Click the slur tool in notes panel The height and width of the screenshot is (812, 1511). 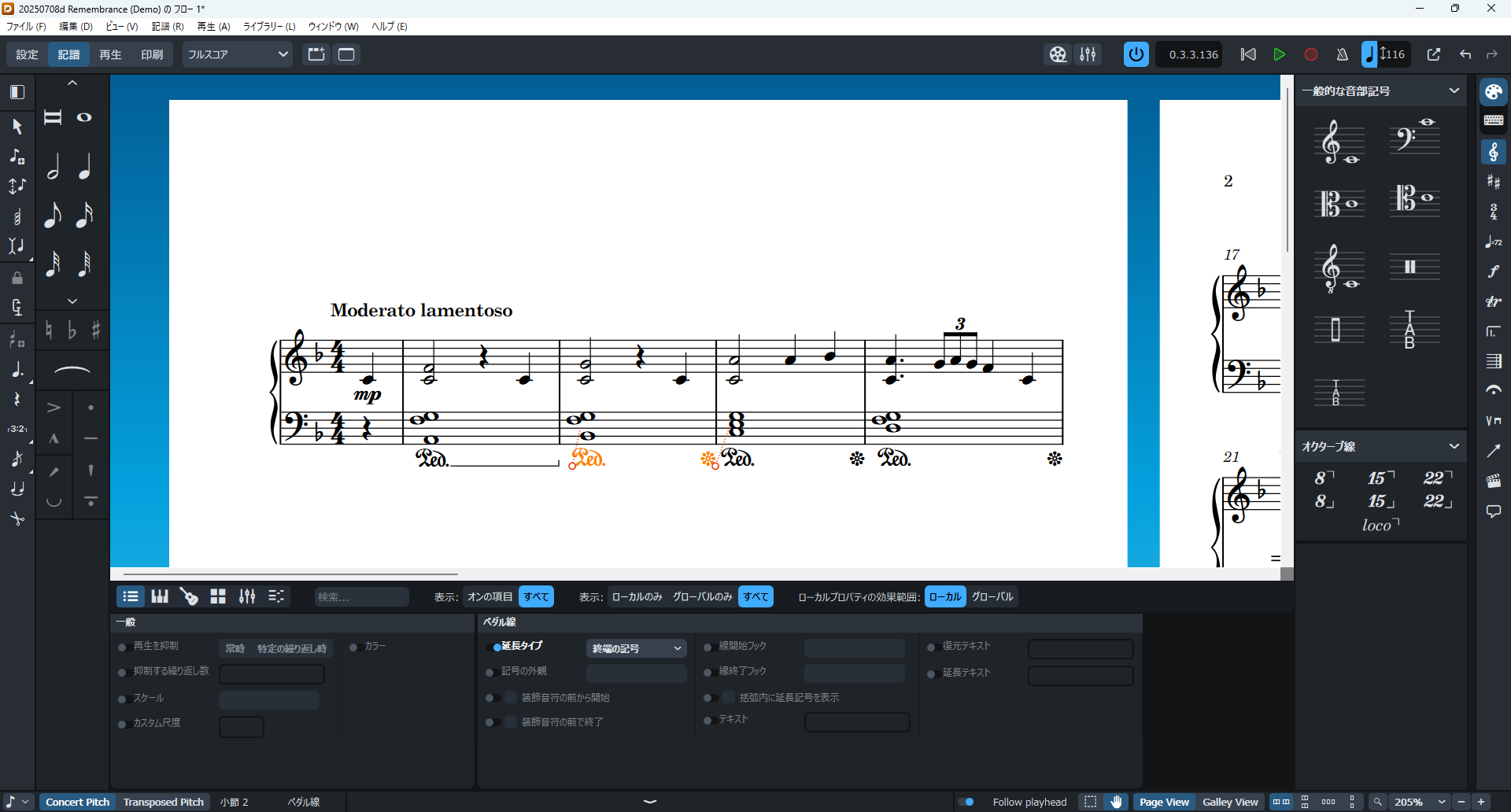[x=72, y=370]
